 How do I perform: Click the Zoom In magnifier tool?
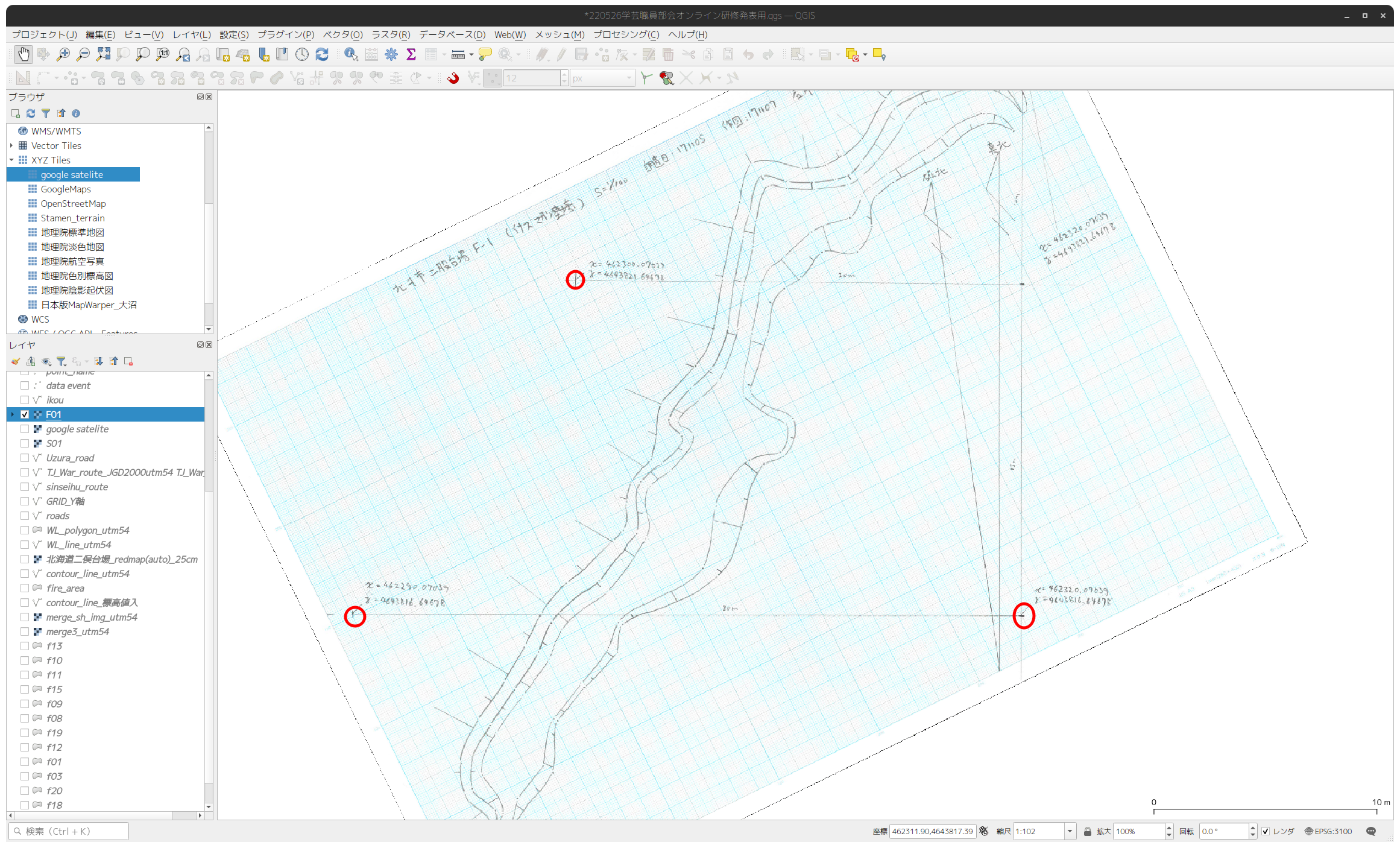[x=63, y=55]
